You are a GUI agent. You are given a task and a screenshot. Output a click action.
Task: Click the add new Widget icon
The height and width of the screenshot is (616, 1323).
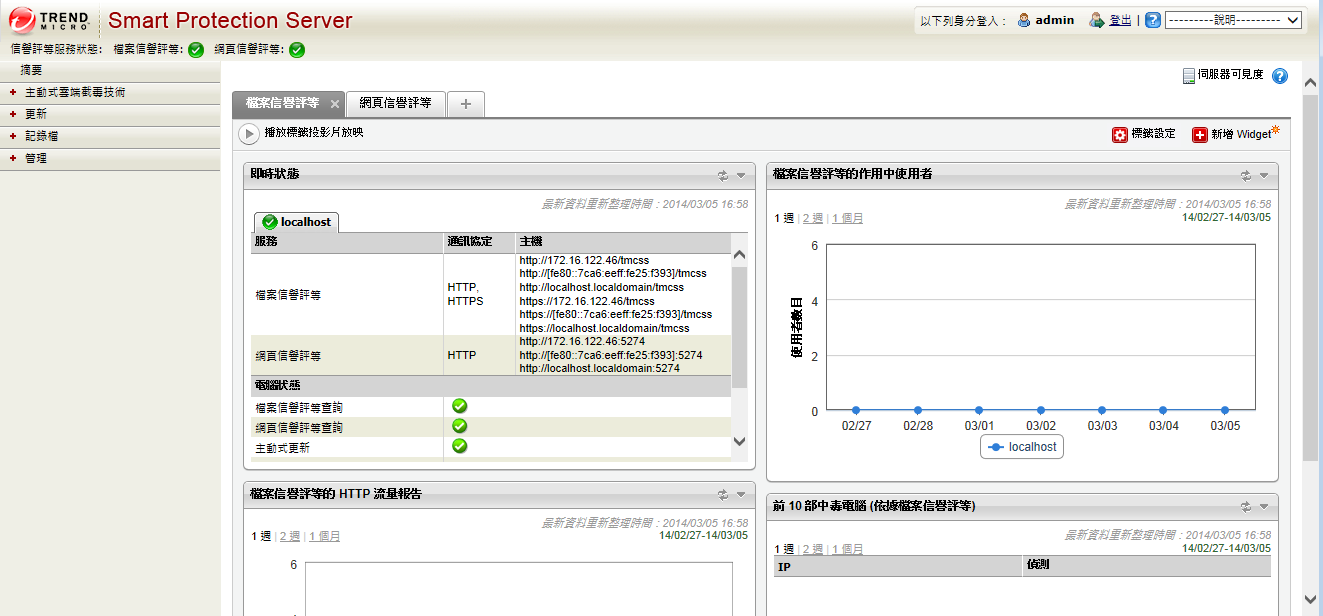point(1199,135)
